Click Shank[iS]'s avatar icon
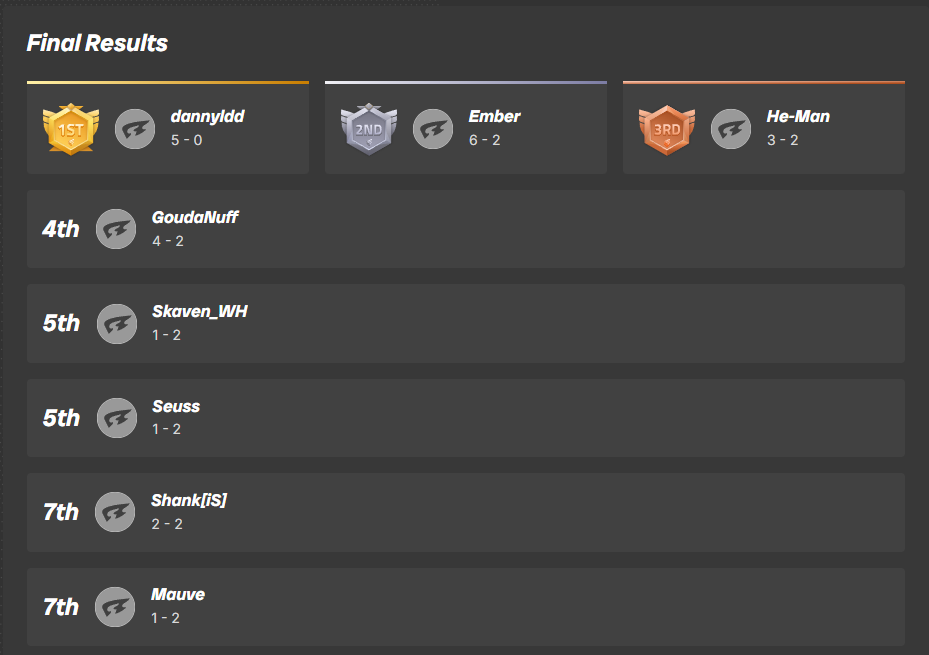The height and width of the screenshot is (655, 929). point(115,512)
